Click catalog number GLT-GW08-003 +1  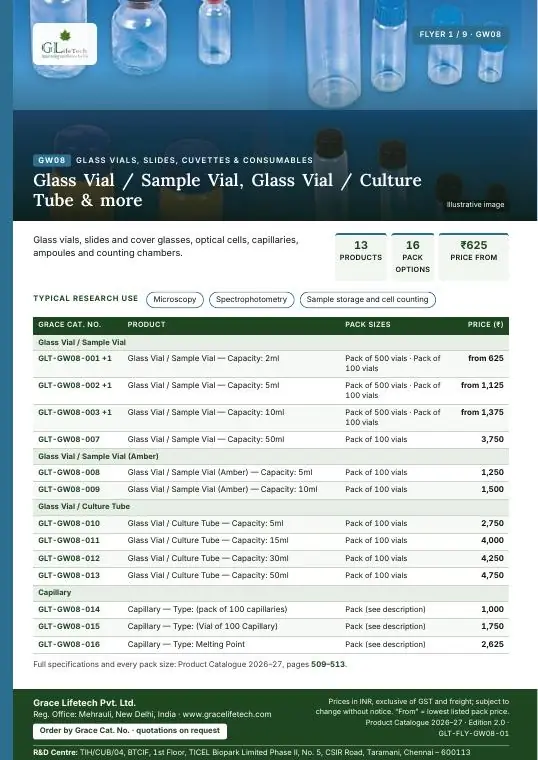tap(75, 412)
